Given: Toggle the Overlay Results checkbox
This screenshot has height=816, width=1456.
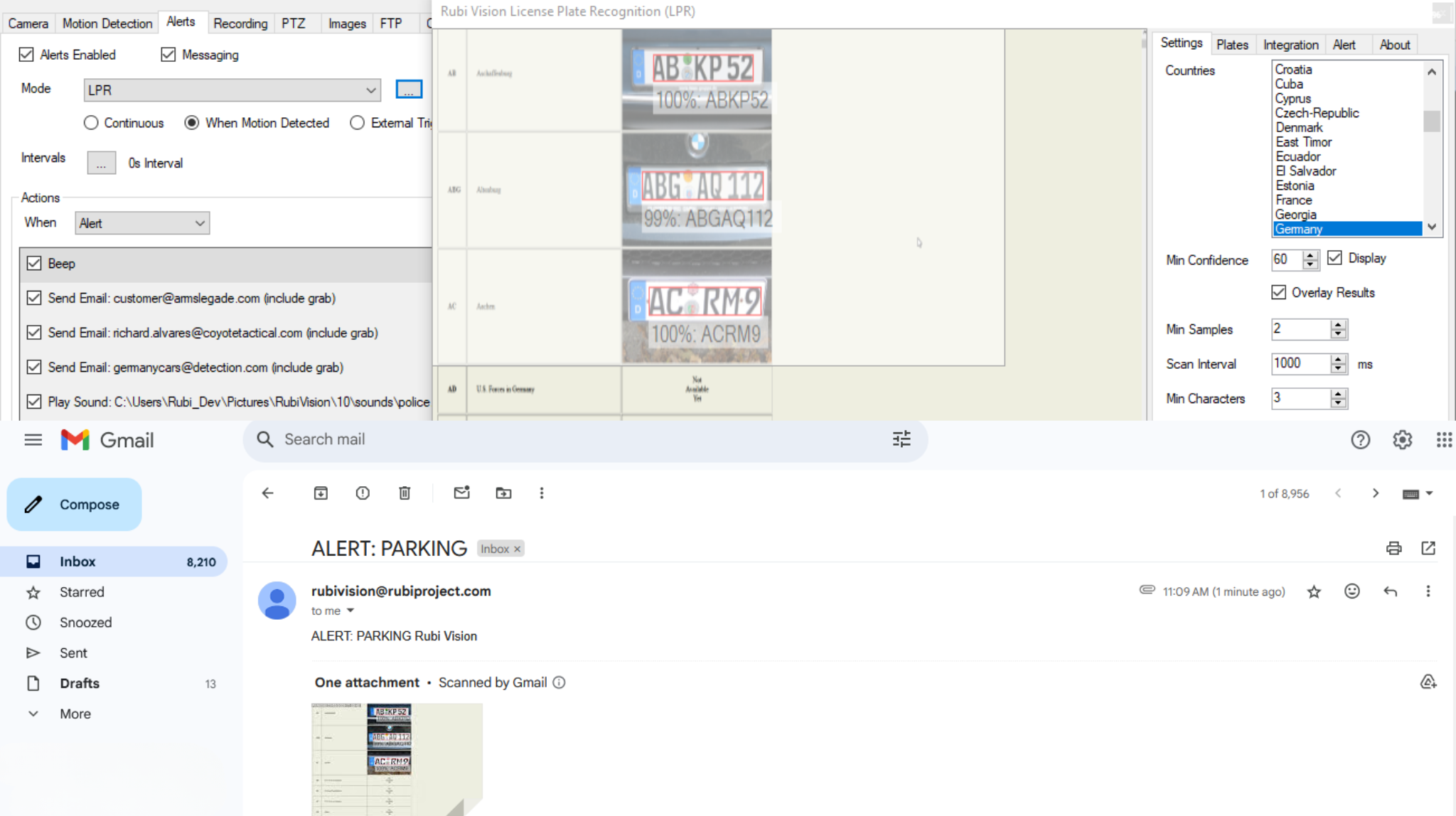Looking at the screenshot, I should (x=1278, y=293).
